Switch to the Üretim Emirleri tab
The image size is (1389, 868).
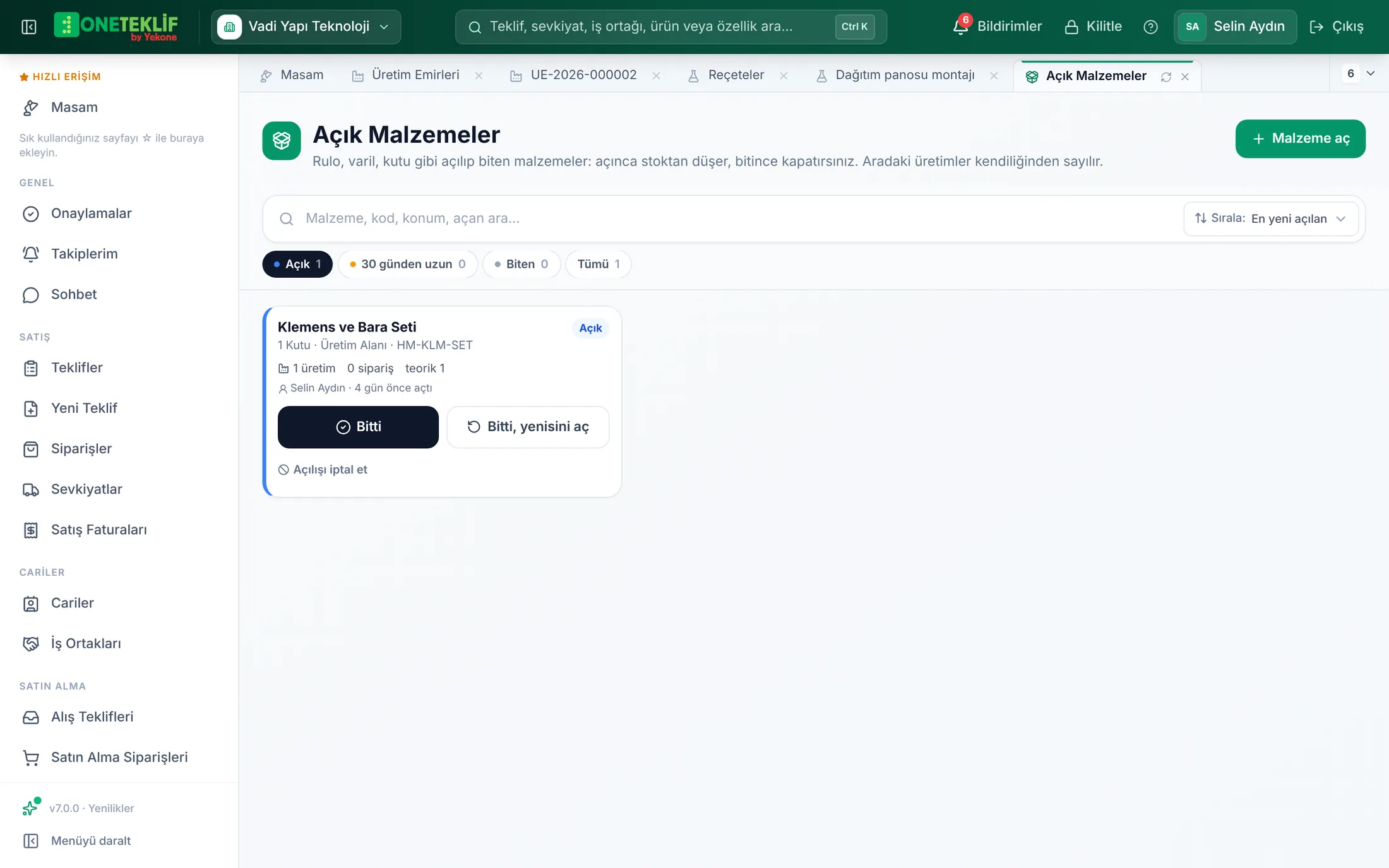[x=406, y=75]
